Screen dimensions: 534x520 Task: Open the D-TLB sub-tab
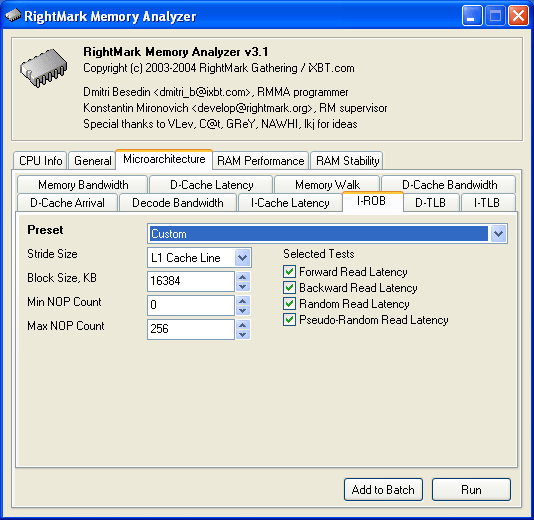click(x=430, y=203)
